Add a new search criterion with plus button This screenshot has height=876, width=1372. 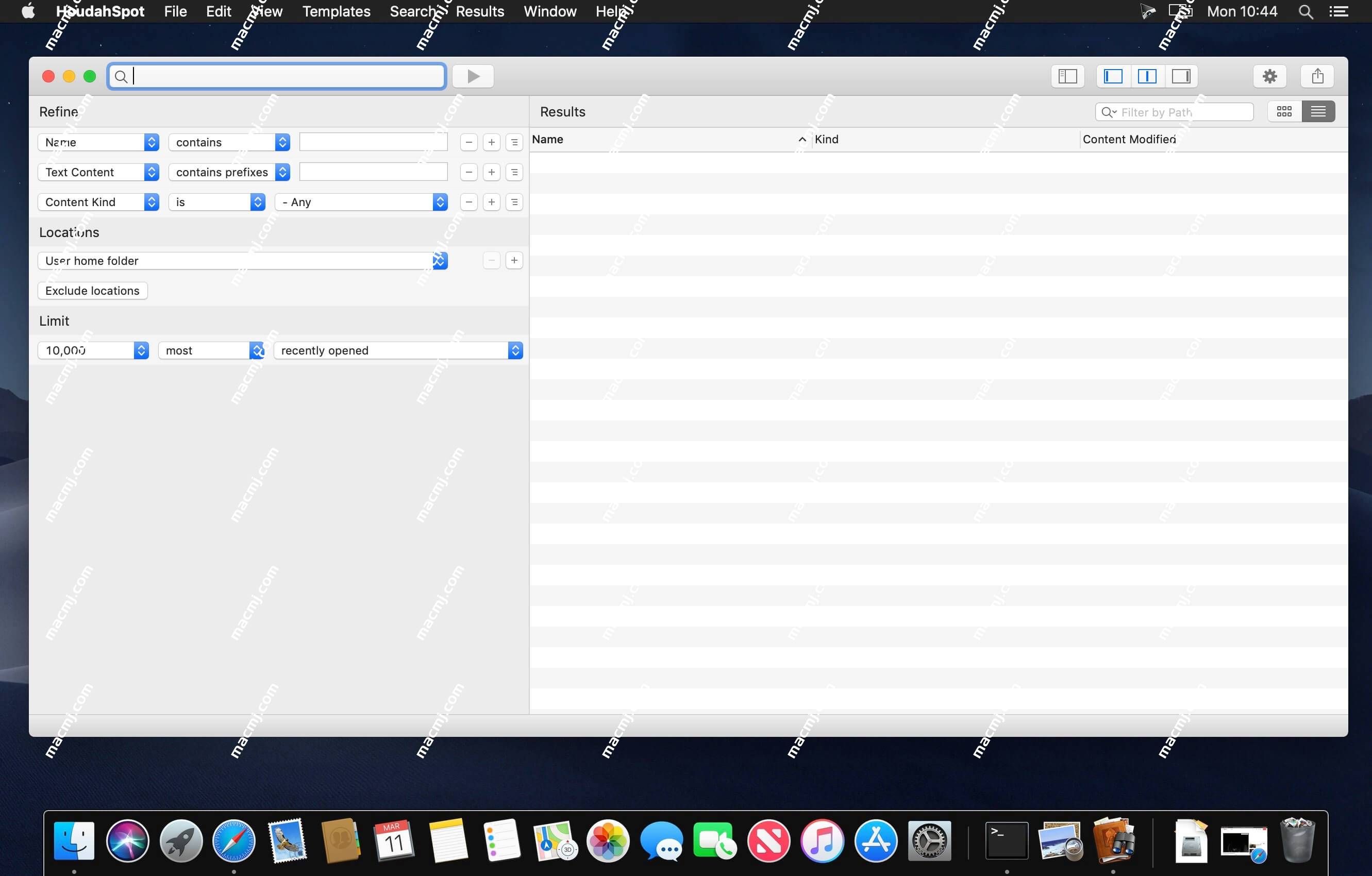pos(490,142)
